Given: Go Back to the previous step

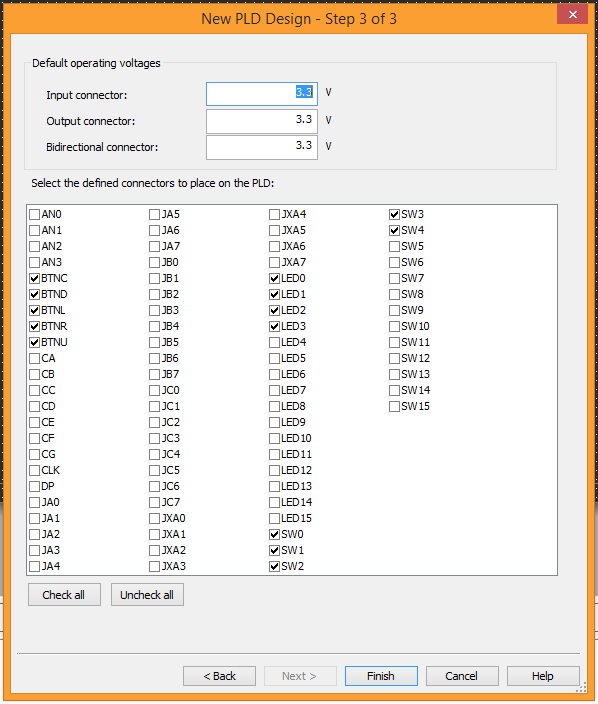Looking at the screenshot, I should pyautogui.click(x=220, y=676).
